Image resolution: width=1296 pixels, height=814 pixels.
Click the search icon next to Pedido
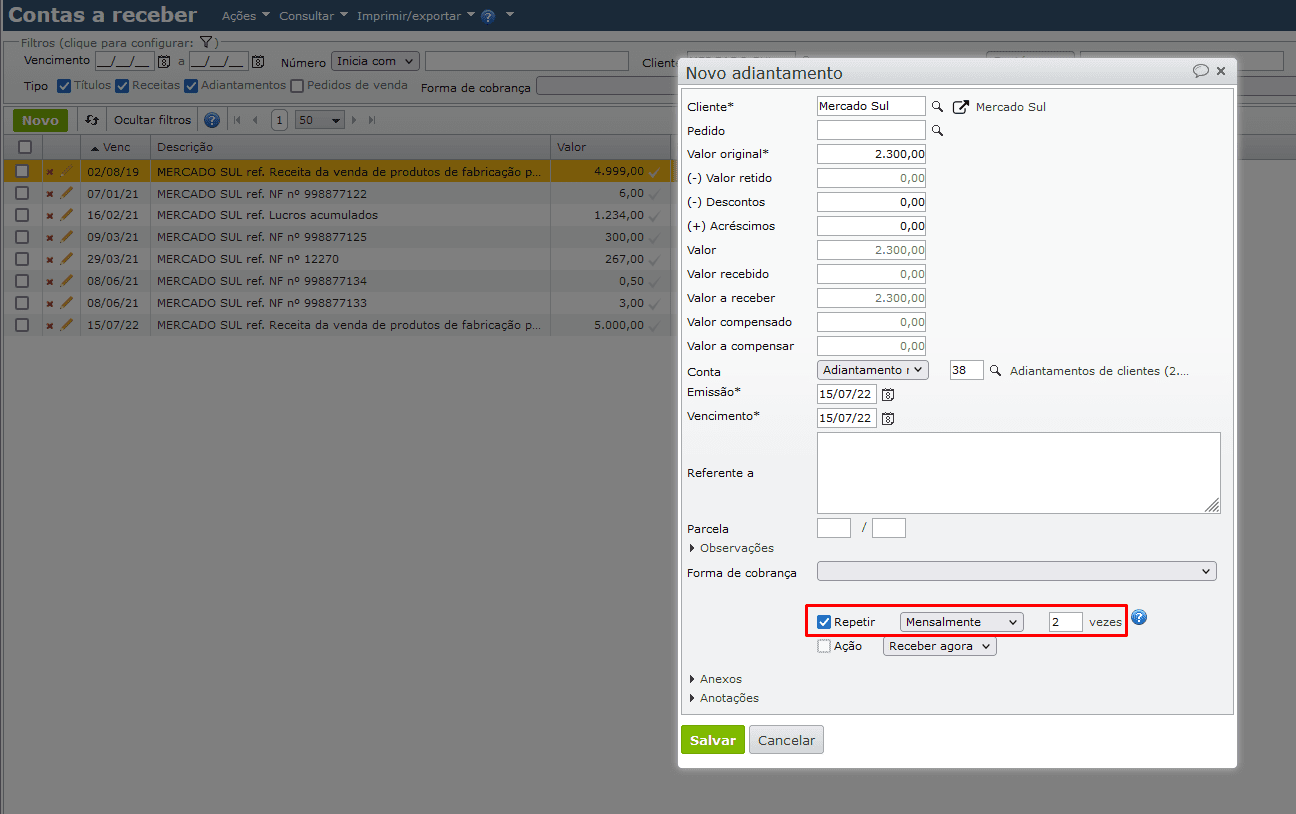[937, 130]
